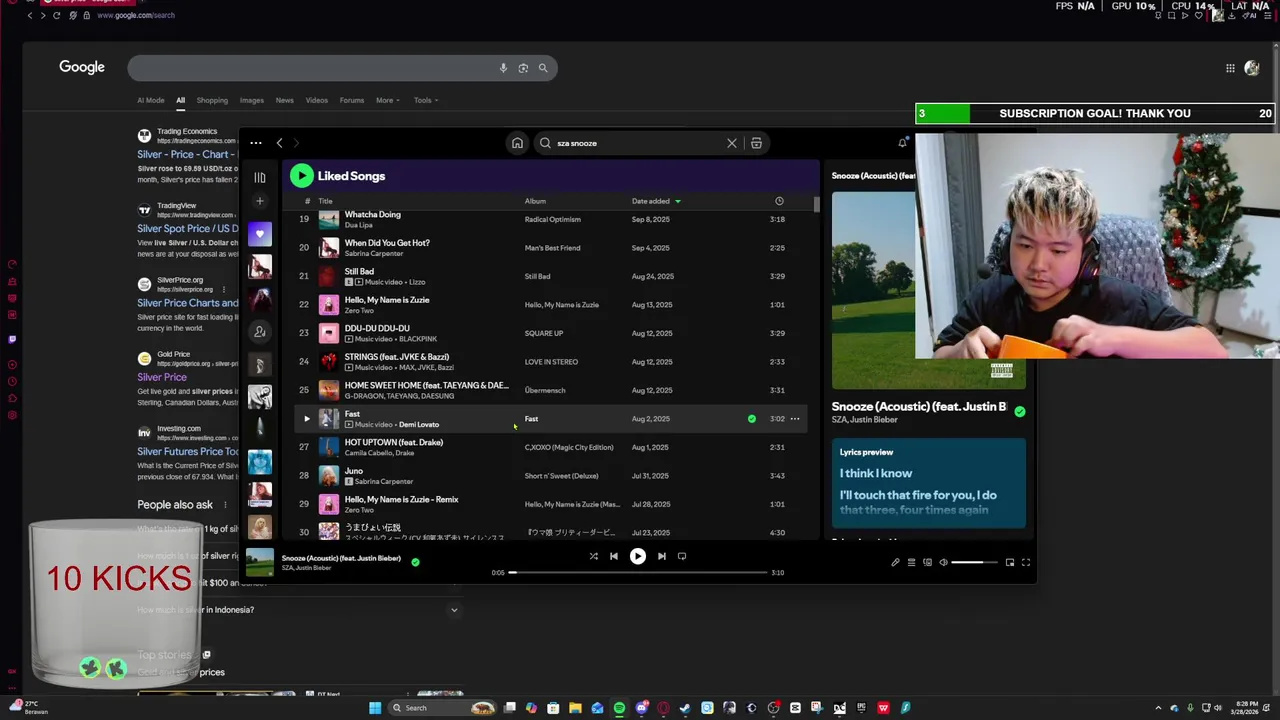Open Spotify Browse icon next to search
Viewport: 1280px width, 720px height.
pyautogui.click(x=756, y=143)
